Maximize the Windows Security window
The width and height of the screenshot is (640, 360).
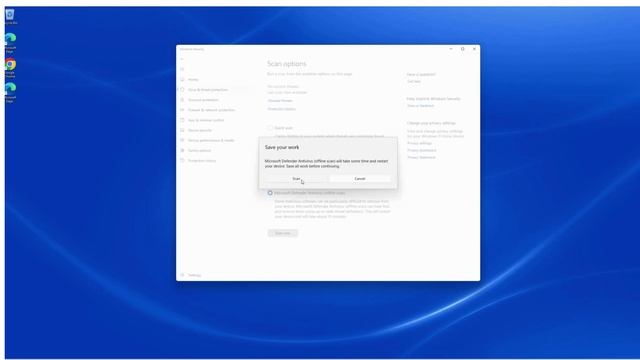pos(462,49)
